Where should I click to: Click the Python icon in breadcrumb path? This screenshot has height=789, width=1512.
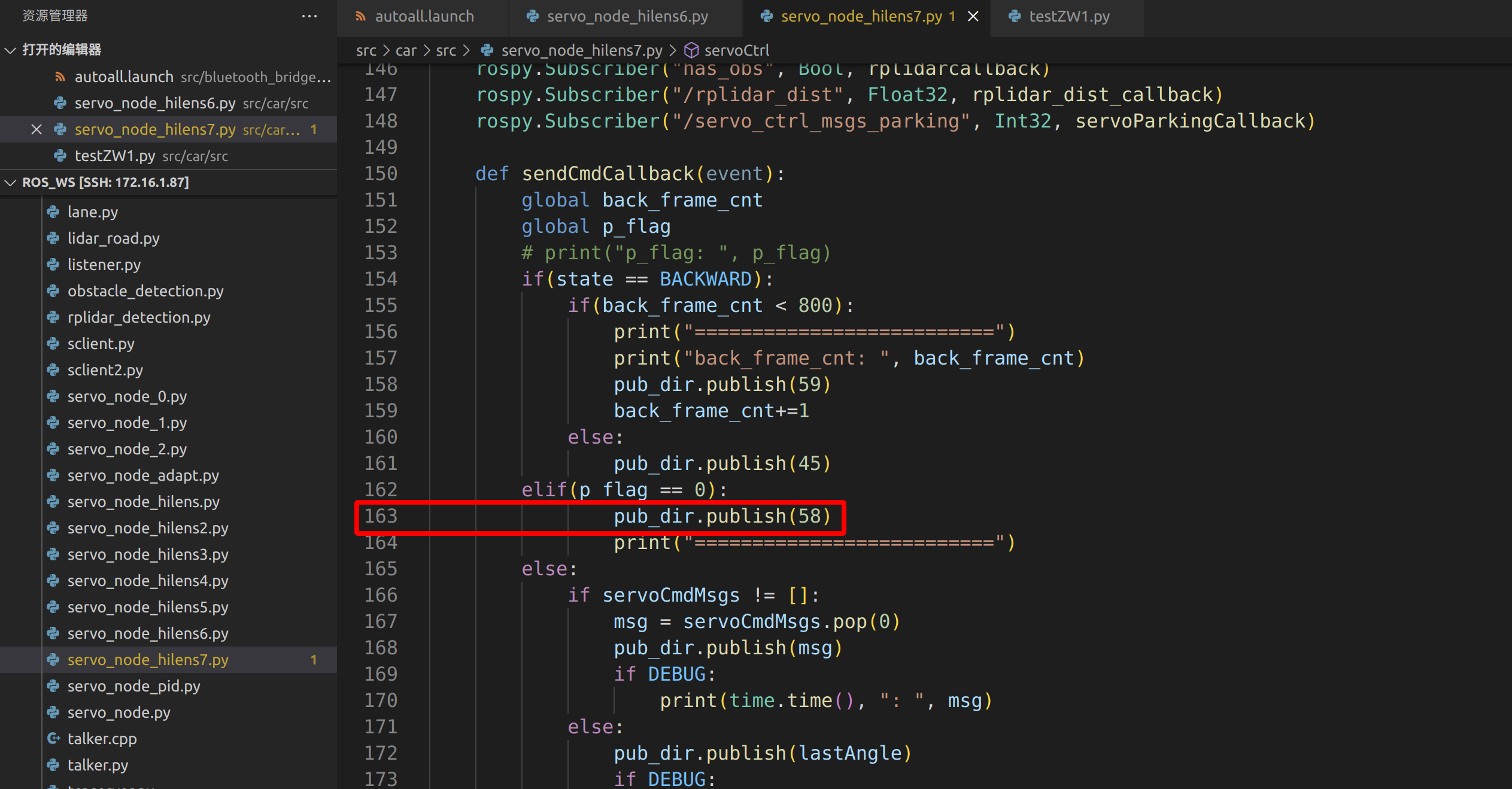[x=488, y=50]
